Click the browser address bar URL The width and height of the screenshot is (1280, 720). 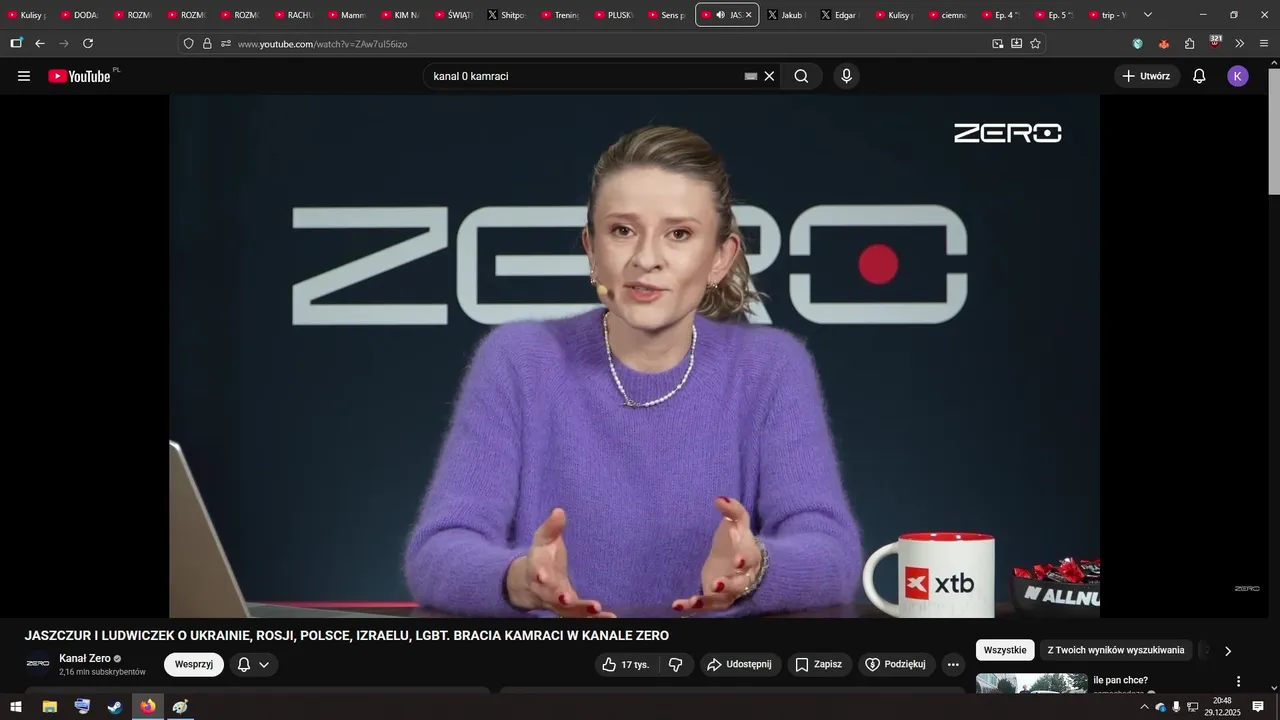(x=322, y=43)
